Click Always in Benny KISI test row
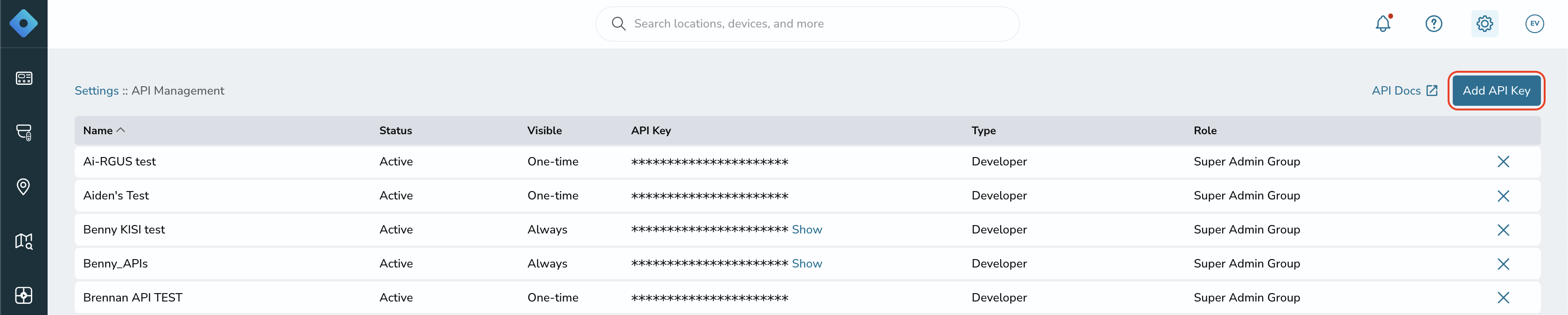This screenshot has height=315, width=1568. [546, 230]
